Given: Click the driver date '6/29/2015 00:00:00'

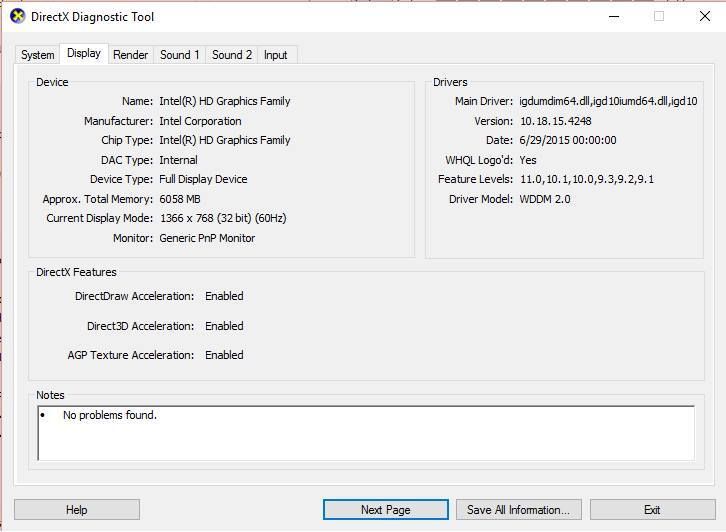Looking at the screenshot, I should click(568, 140).
